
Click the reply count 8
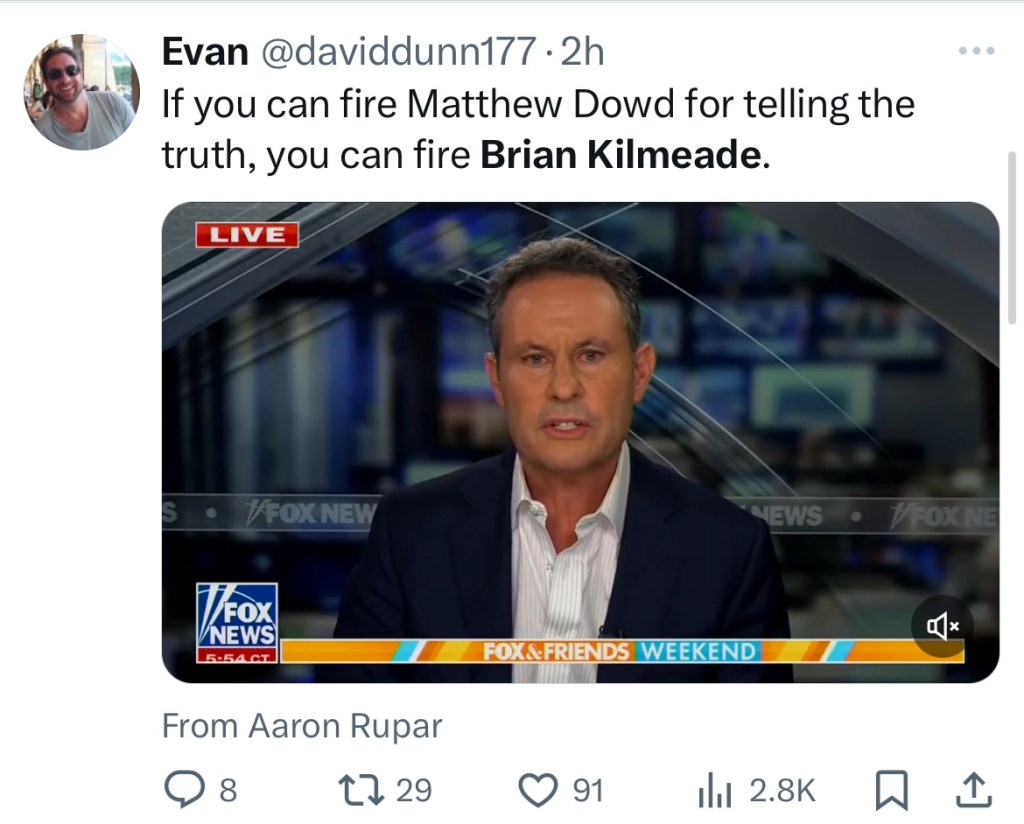[228, 791]
